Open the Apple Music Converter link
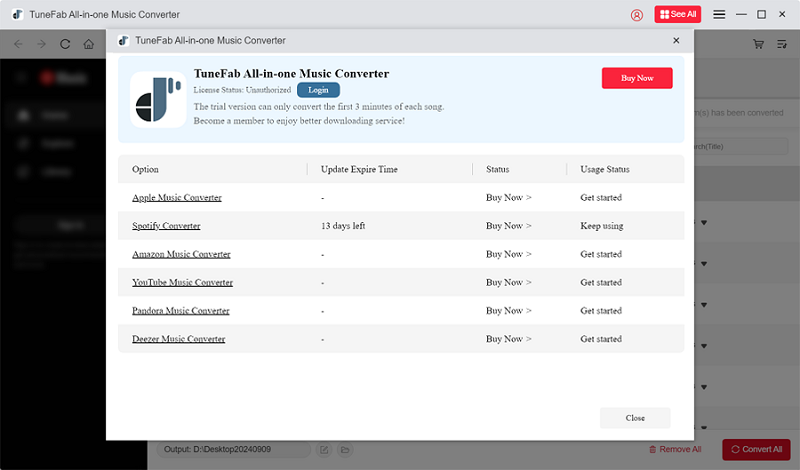 pyautogui.click(x=177, y=197)
